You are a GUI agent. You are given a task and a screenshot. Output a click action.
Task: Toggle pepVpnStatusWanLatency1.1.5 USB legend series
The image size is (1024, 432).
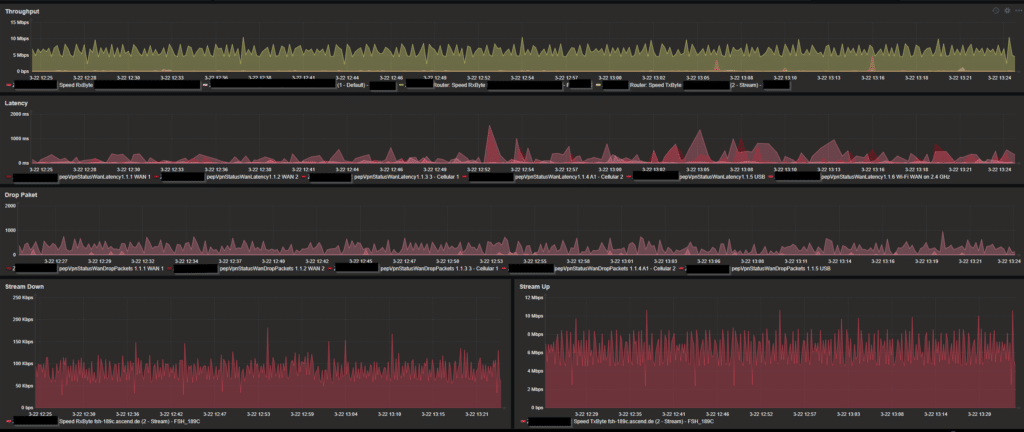(x=722, y=177)
